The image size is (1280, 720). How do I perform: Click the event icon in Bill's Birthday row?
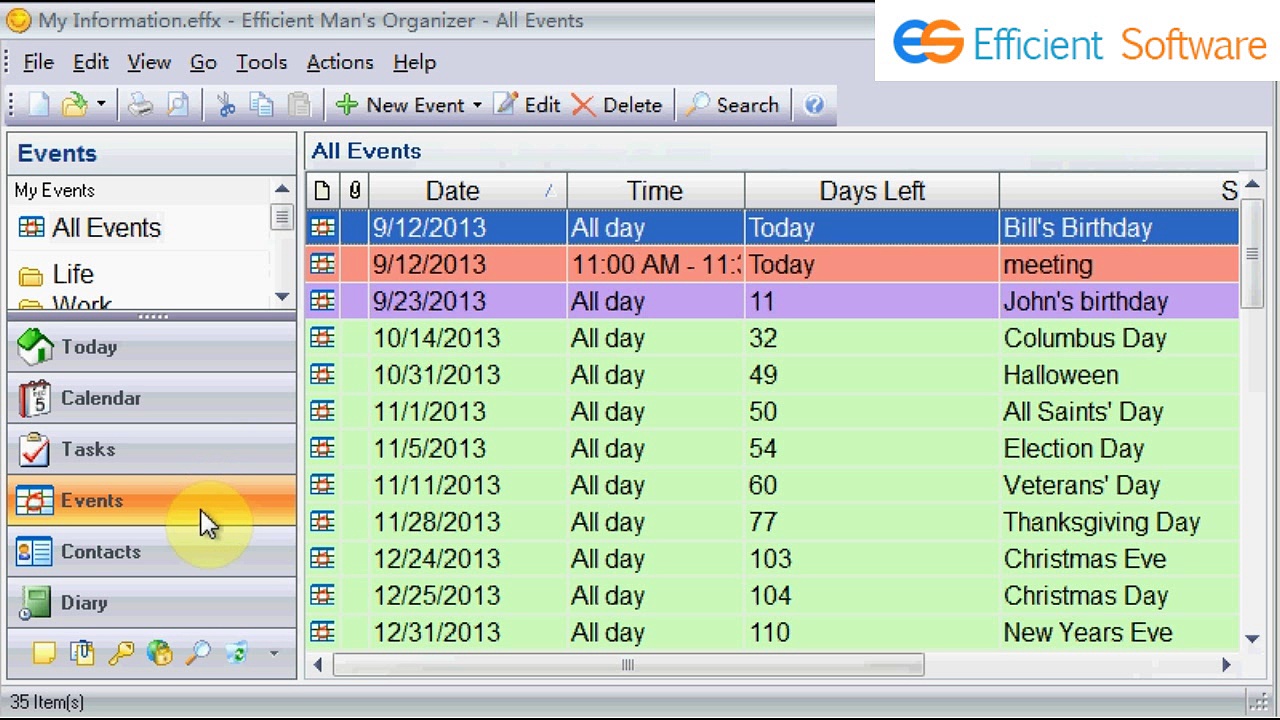pyautogui.click(x=322, y=228)
